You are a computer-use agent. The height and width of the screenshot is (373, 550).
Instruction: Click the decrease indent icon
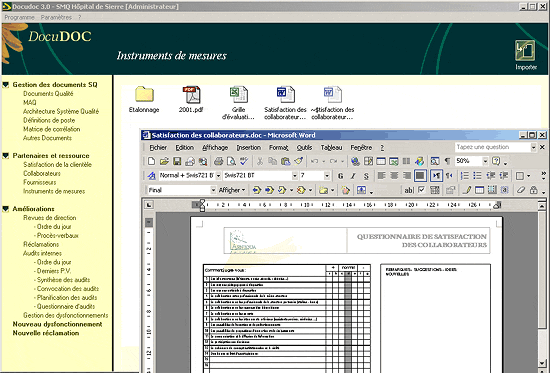click(x=490, y=175)
